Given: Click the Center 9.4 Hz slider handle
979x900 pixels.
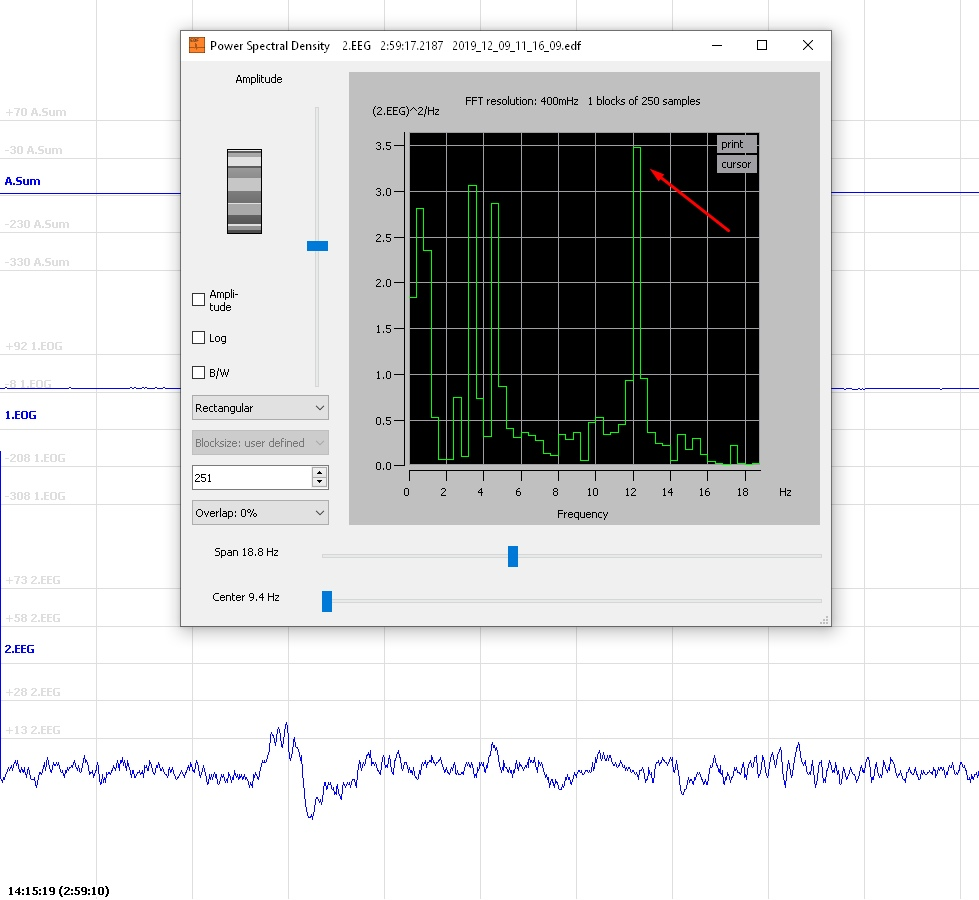Looking at the screenshot, I should (327, 601).
